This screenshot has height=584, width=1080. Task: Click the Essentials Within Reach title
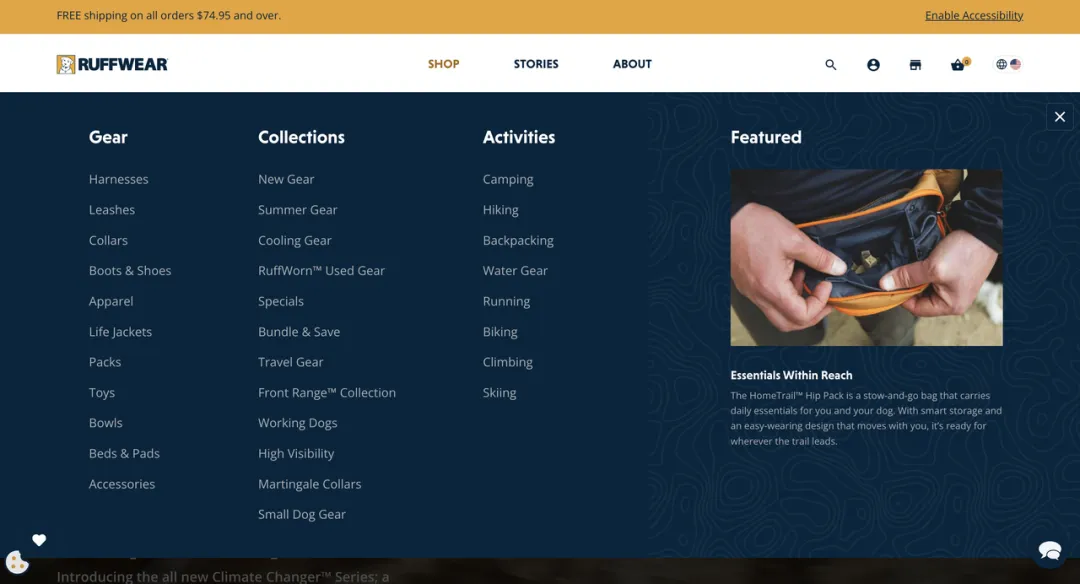[791, 375]
